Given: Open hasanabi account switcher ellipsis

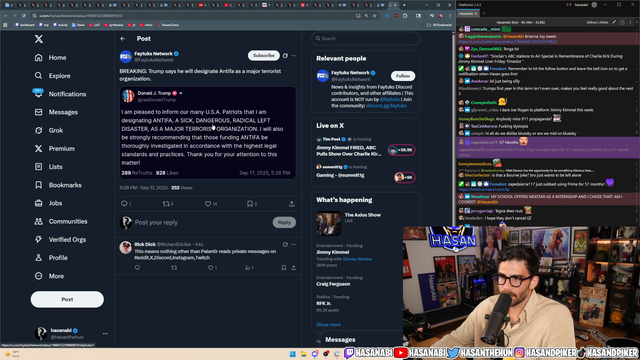Looking at the screenshot, I should [105, 333].
